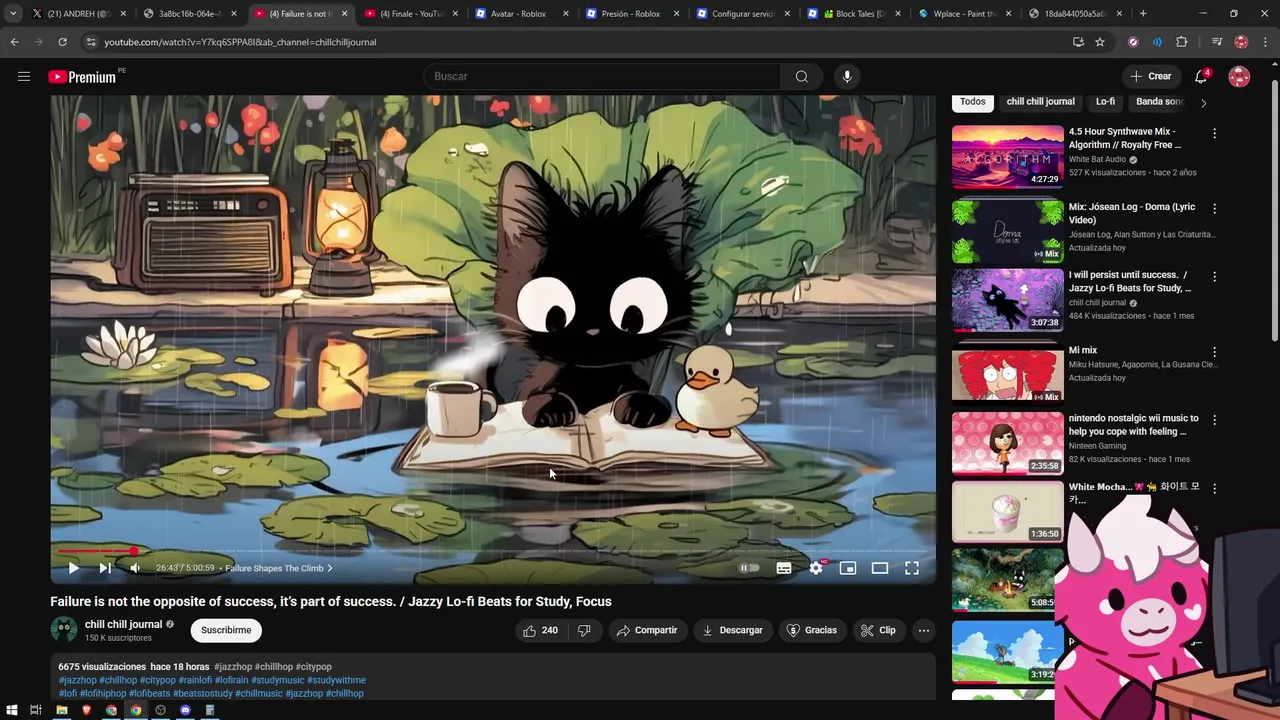Start voice search with the microphone
Image resolution: width=1280 pixels, height=720 pixels.
847,76
